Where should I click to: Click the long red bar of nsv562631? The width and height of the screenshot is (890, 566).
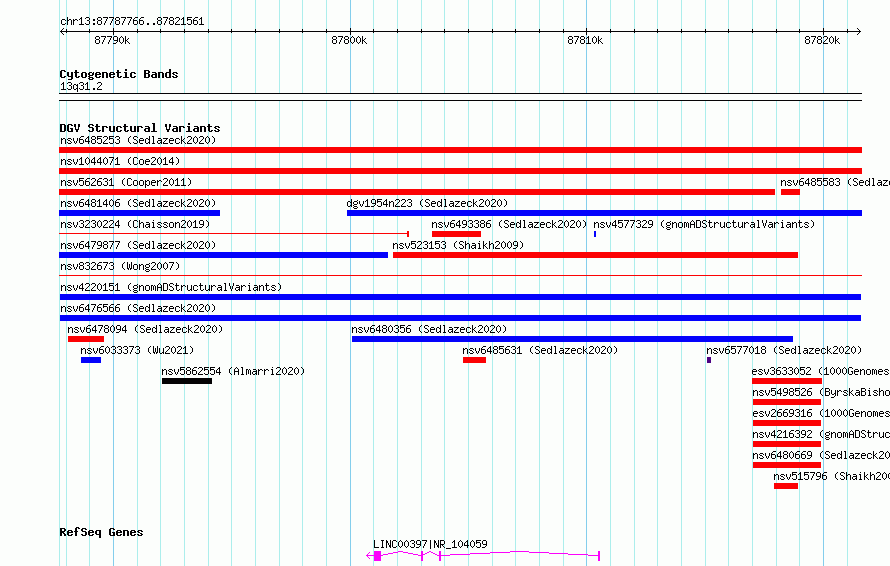(x=417, y=192)
